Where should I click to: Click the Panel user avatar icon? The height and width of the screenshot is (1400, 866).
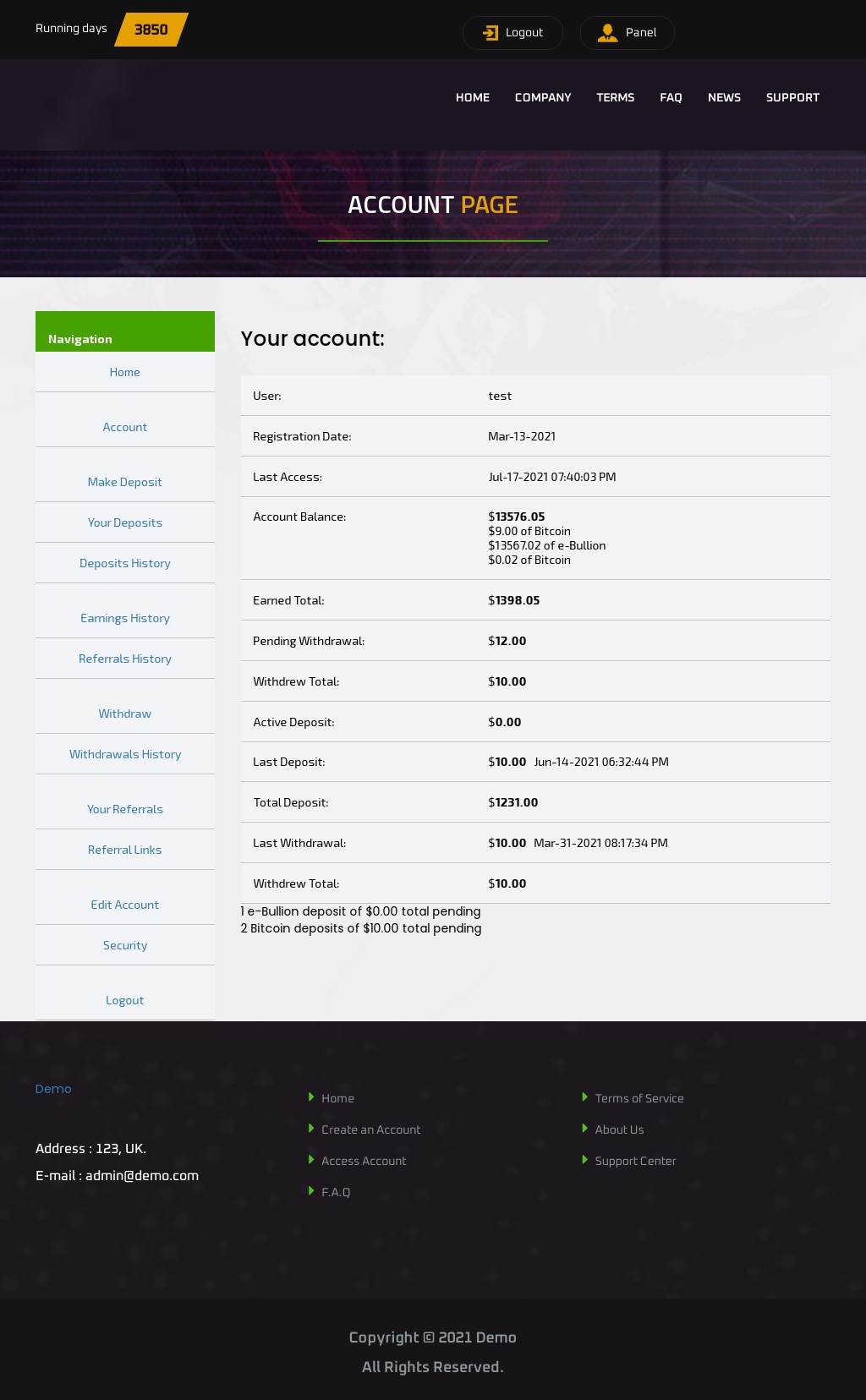pos(607,33)
